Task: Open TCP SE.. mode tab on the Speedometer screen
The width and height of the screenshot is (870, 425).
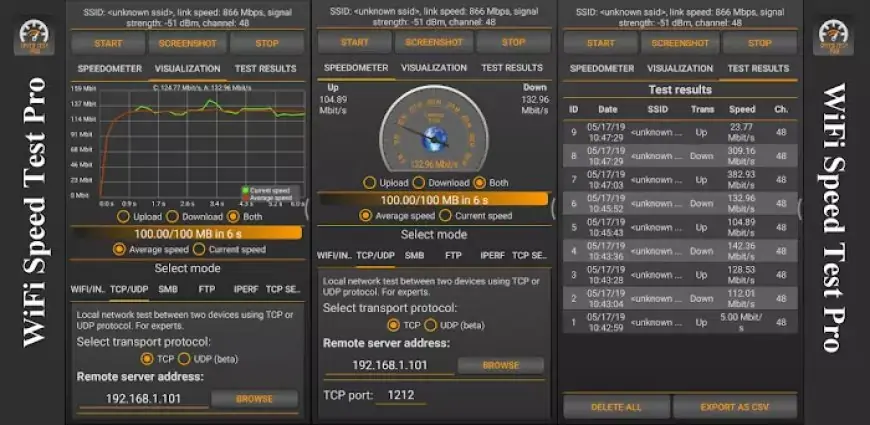Action: pyautogui.click(x=529, y=255)
